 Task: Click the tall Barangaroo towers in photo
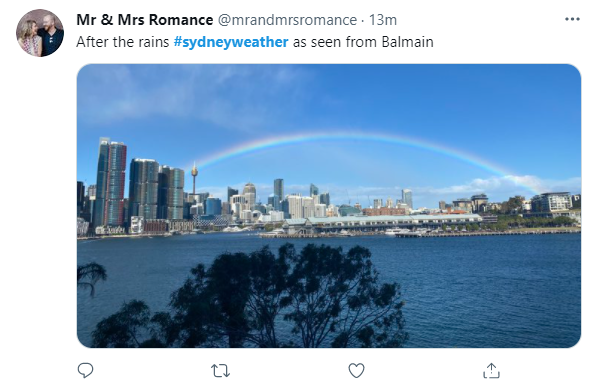pyautogui.click(x=111, y=183)
